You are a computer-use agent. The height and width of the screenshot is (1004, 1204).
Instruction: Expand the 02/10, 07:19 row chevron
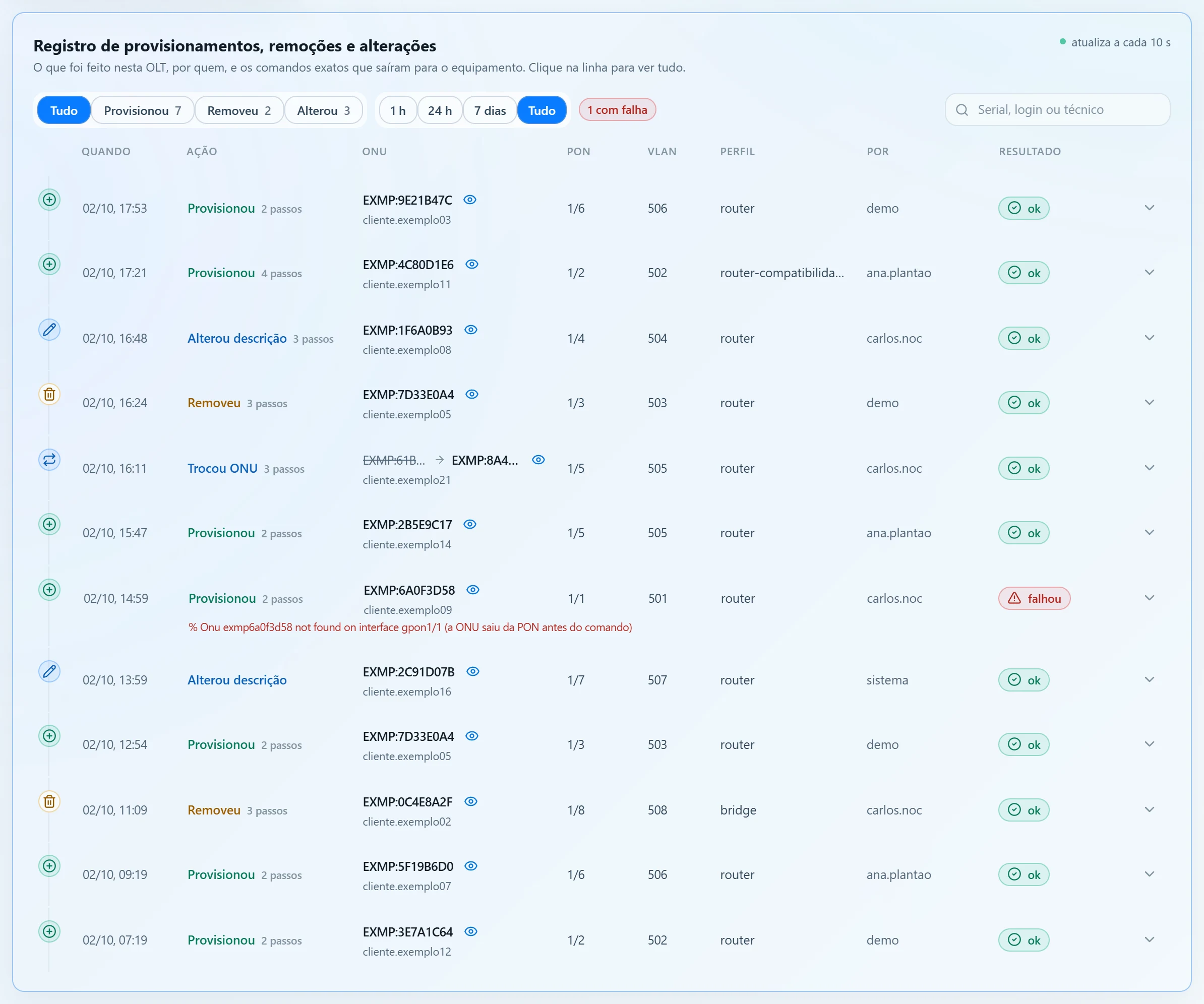[x=1149, y=940]
